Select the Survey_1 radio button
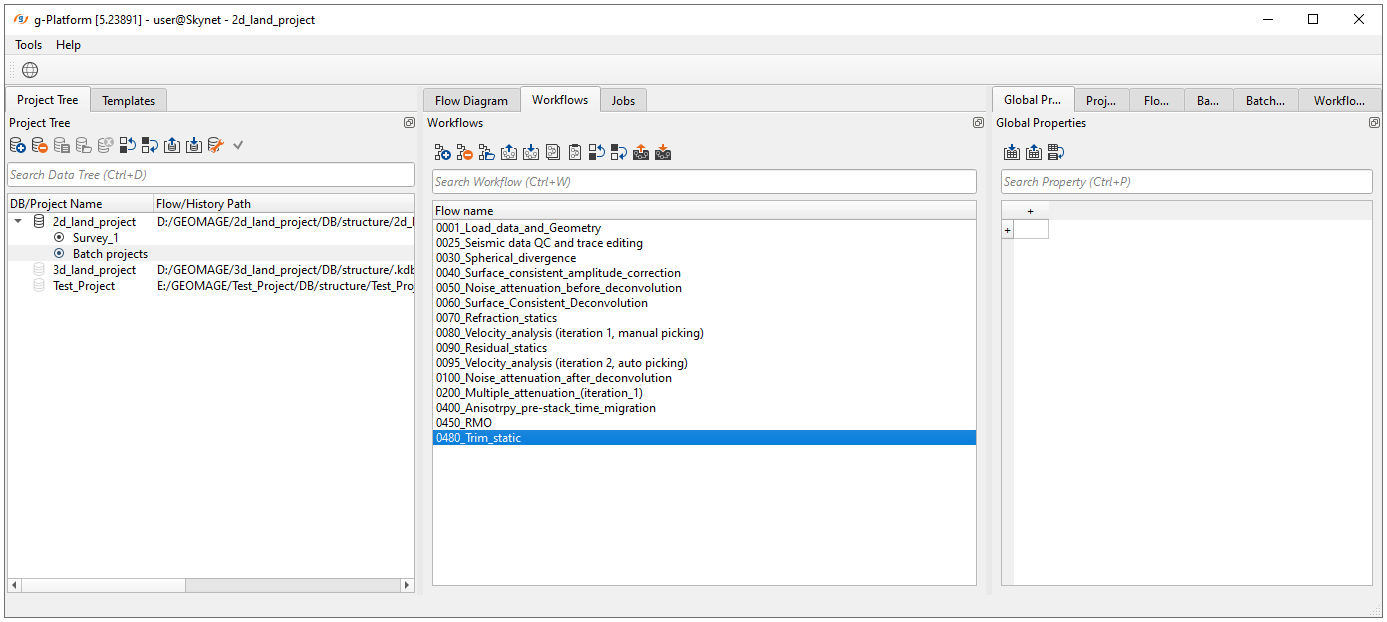The height and width of the screenshot is (622, 1387). [x=59, y=238]
